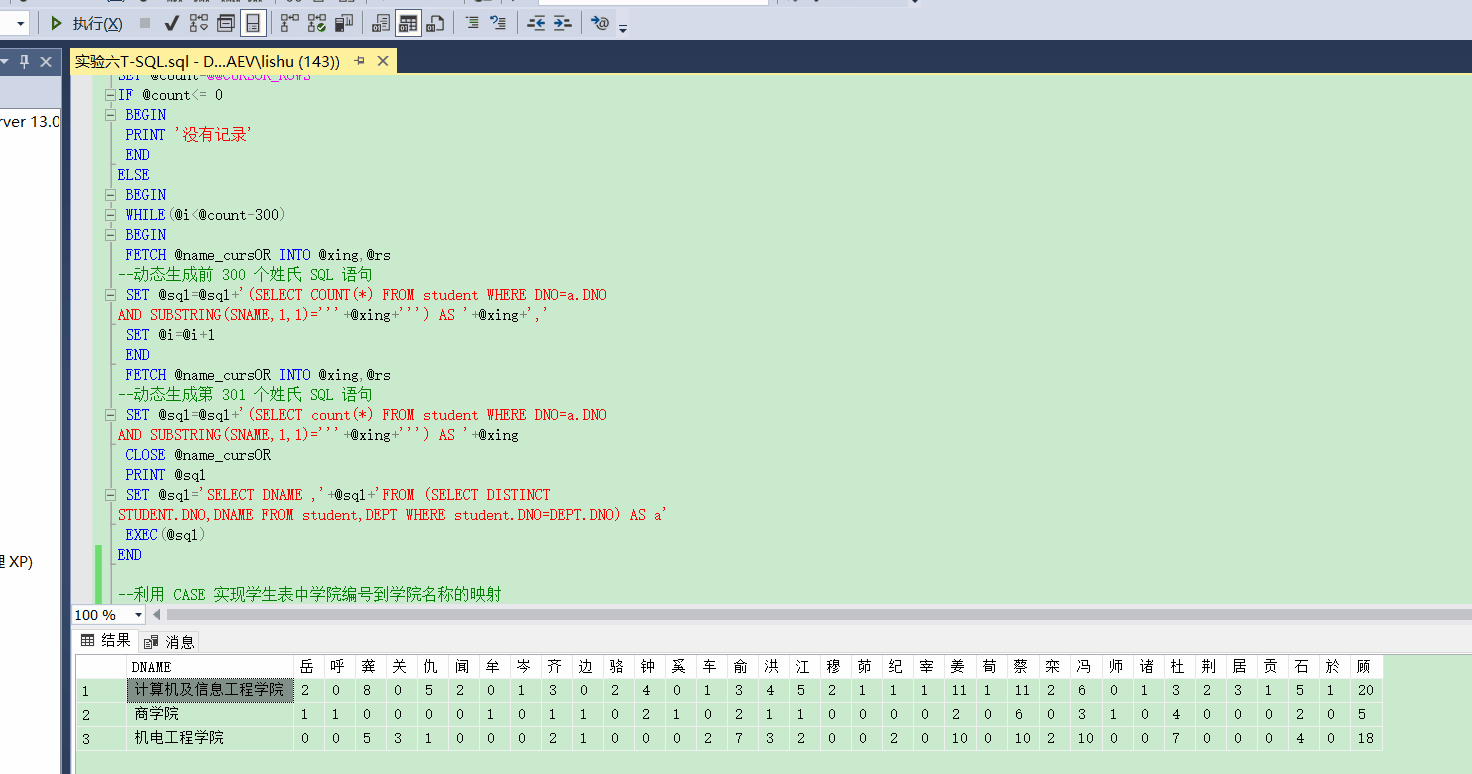Specify values for template parameters icon
The width and height of the screenshot is (1472, 774).
(599, 23)
